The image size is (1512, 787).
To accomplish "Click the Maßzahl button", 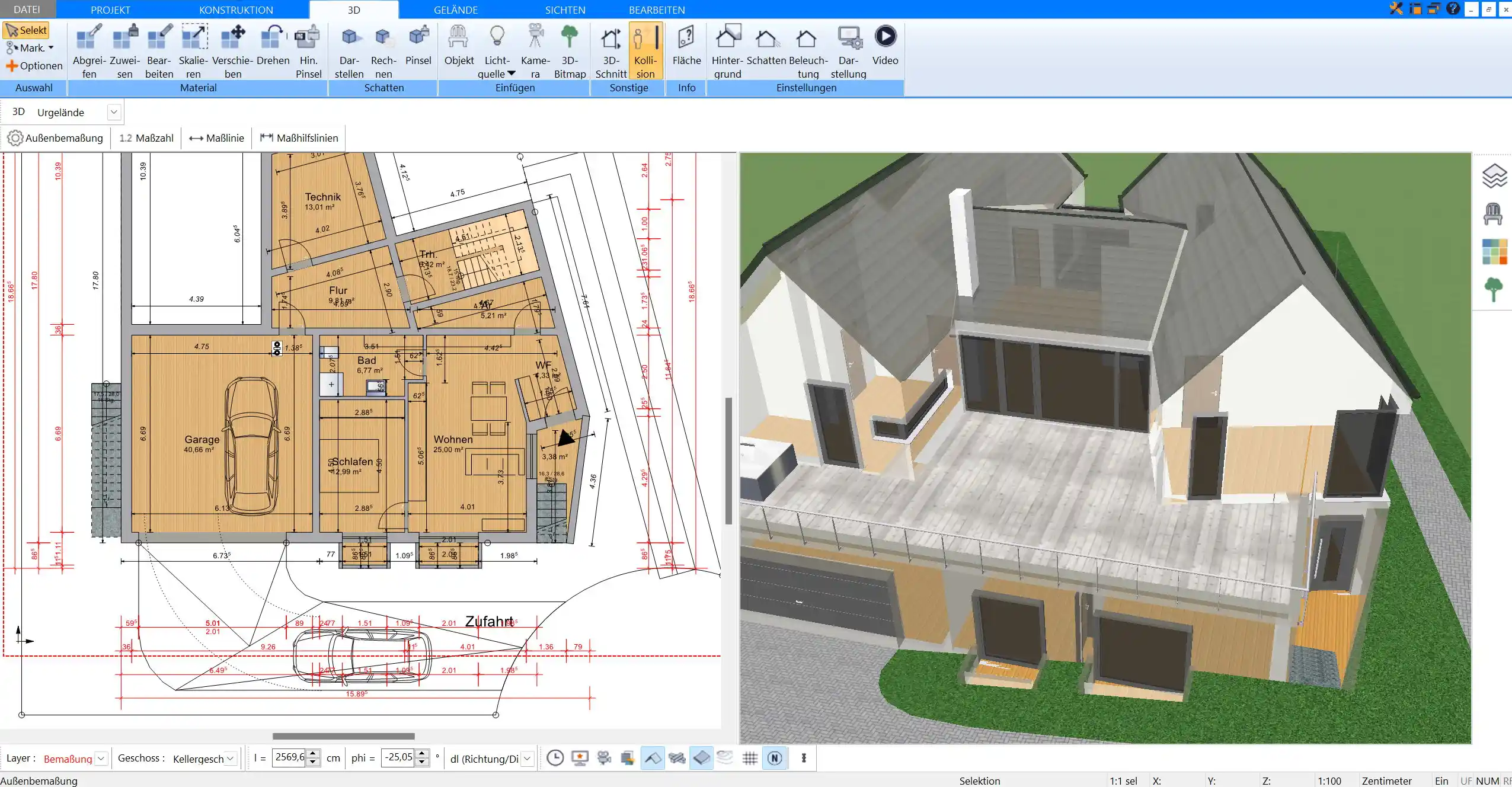I will [146, 138].
